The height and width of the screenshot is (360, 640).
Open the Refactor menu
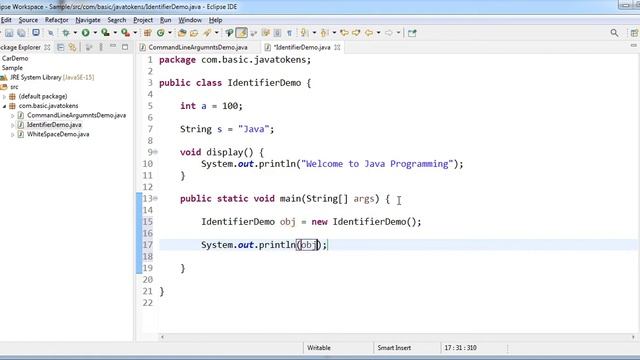[x=57, y=20]
